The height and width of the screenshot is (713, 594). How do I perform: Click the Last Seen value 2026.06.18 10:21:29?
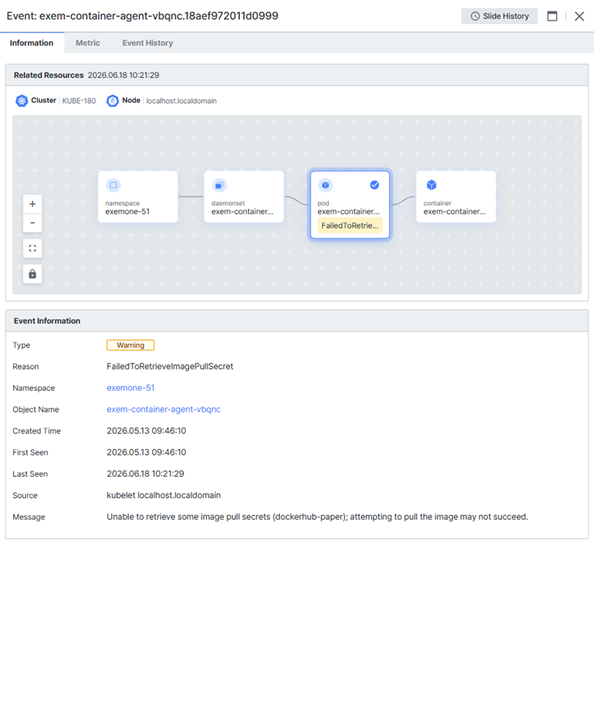point(146,474)
